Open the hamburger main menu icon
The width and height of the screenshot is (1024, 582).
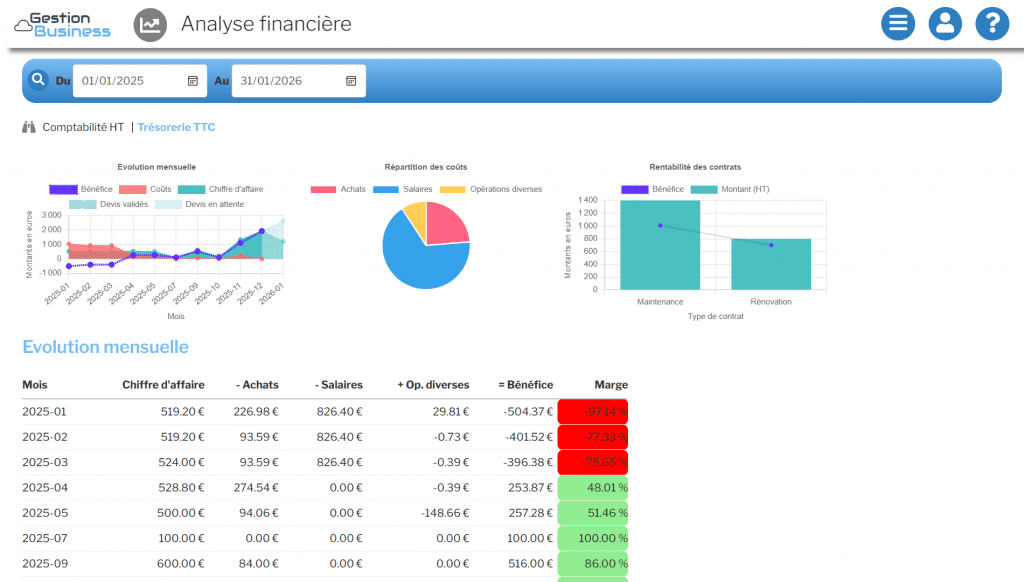(x=898, y=23)
